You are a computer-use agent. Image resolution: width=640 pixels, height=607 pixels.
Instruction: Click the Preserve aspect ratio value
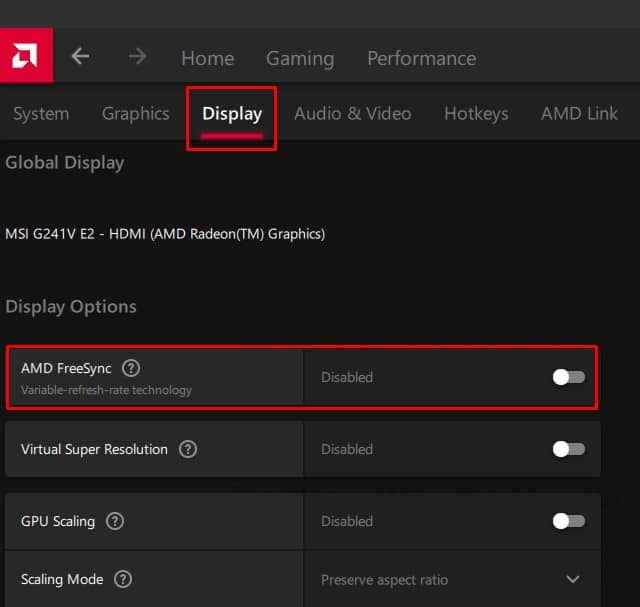[384, 580]
